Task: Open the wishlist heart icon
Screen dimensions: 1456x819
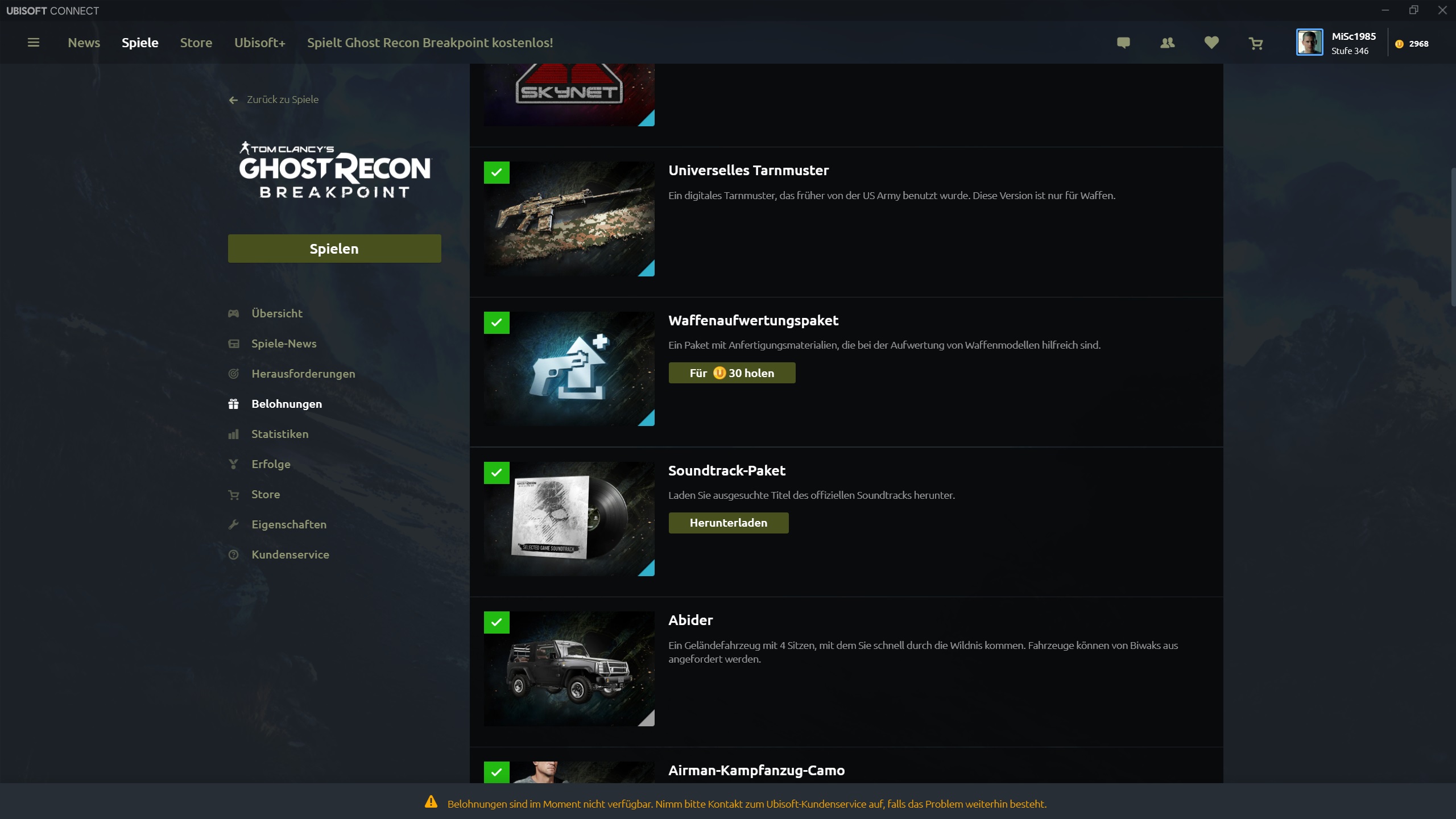Action: click(1211, 43)
